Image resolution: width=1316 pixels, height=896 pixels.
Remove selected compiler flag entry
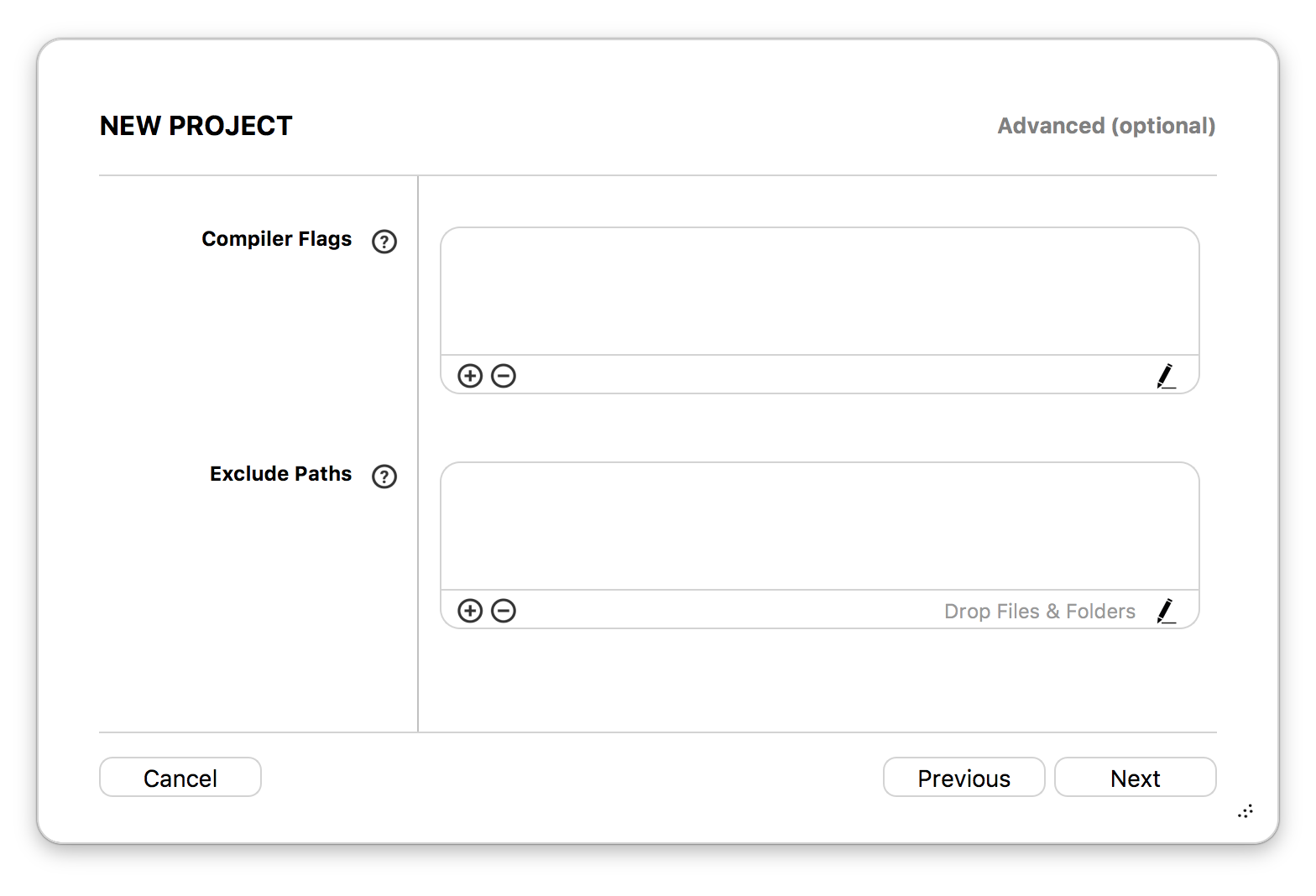coord(504,376)
